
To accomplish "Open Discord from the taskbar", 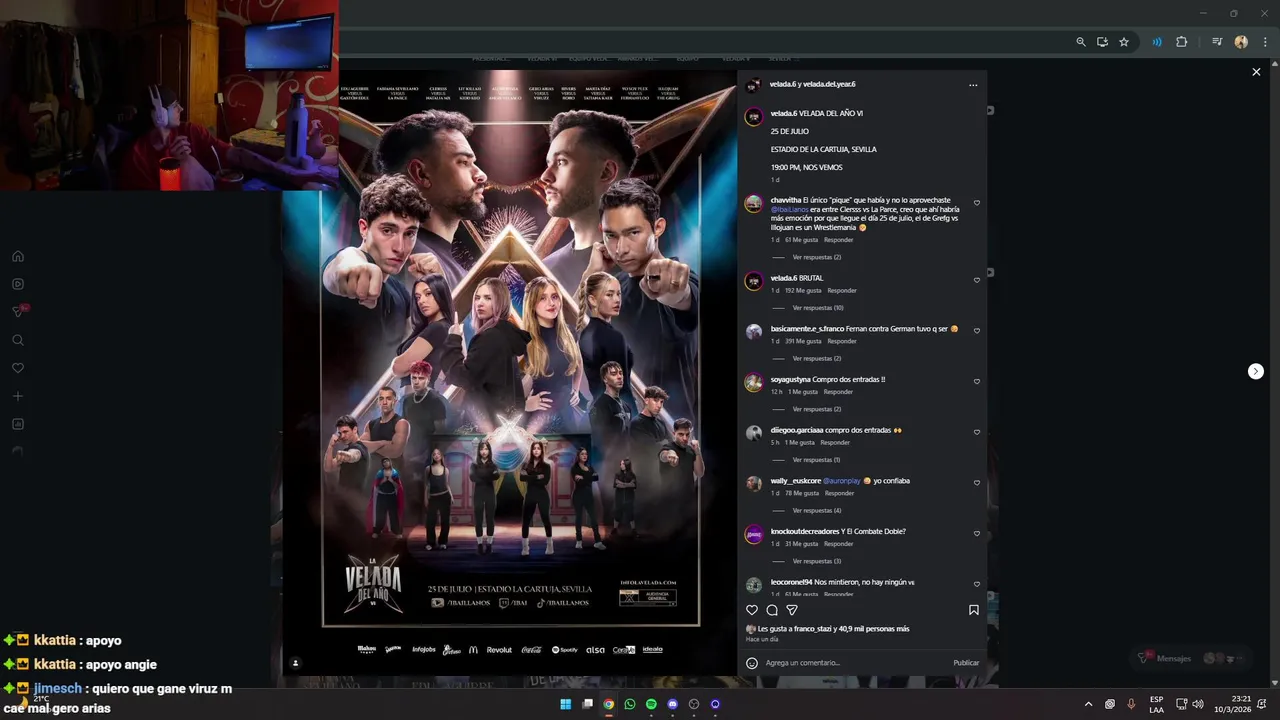I will point(673,704).
